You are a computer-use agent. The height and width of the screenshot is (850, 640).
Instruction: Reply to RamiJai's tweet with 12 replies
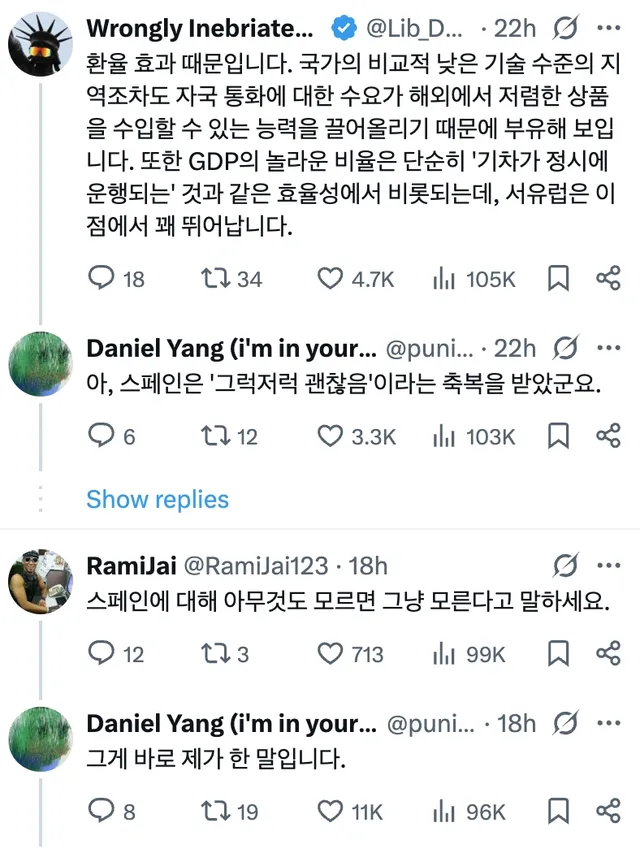[102, 654]
